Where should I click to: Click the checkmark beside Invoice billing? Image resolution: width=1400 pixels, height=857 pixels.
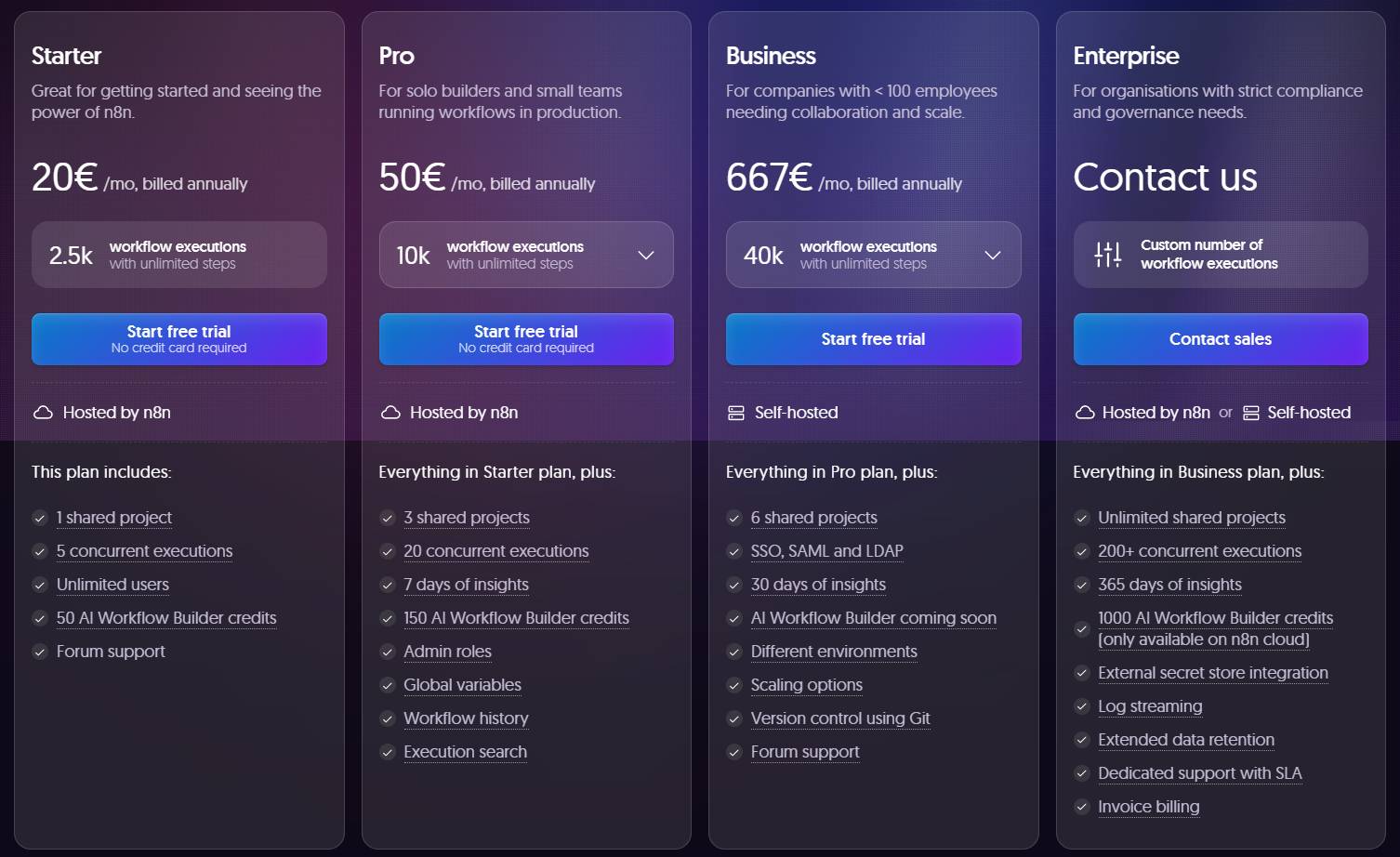coord(1082,807)
